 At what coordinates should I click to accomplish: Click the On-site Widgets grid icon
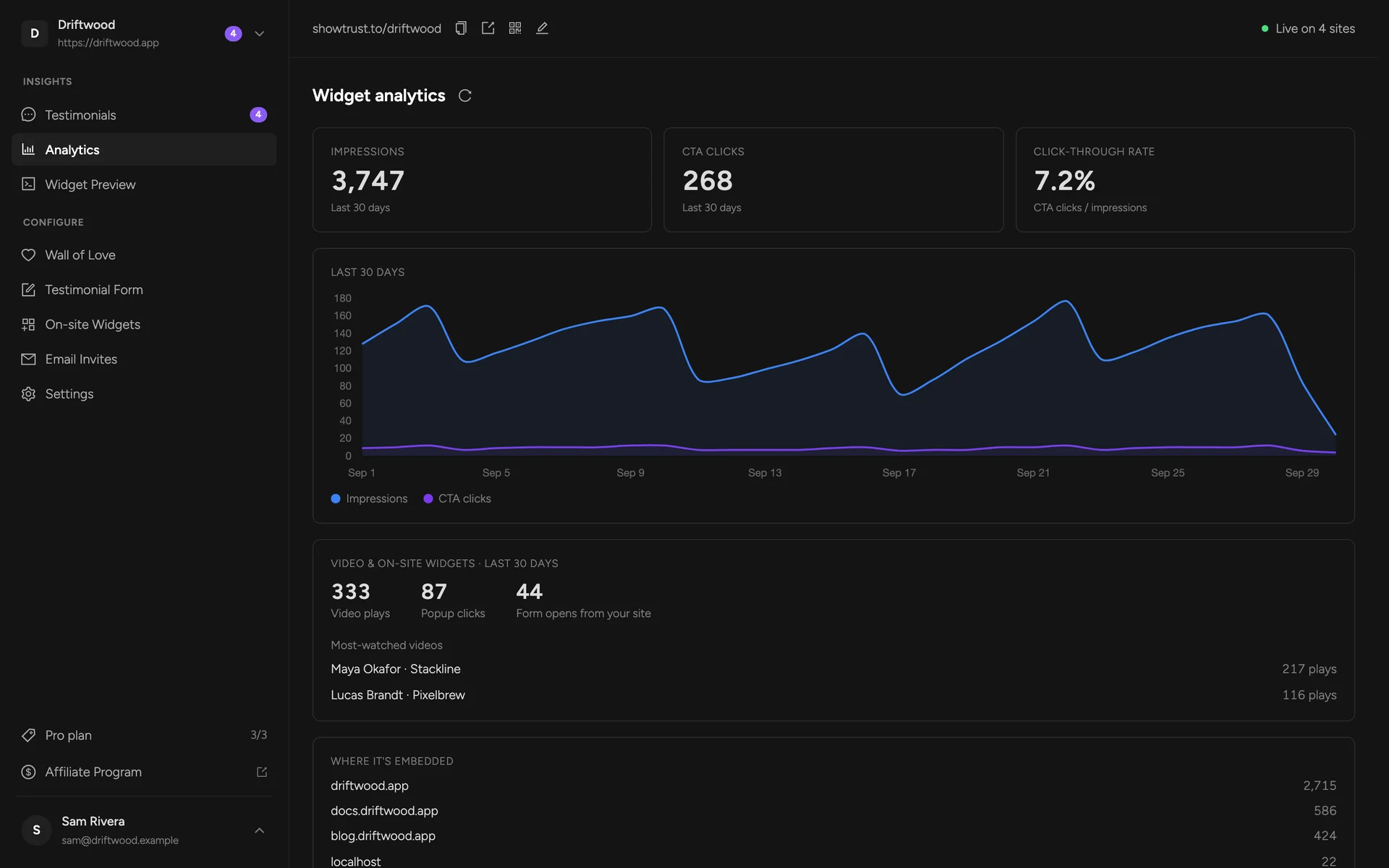28,324
